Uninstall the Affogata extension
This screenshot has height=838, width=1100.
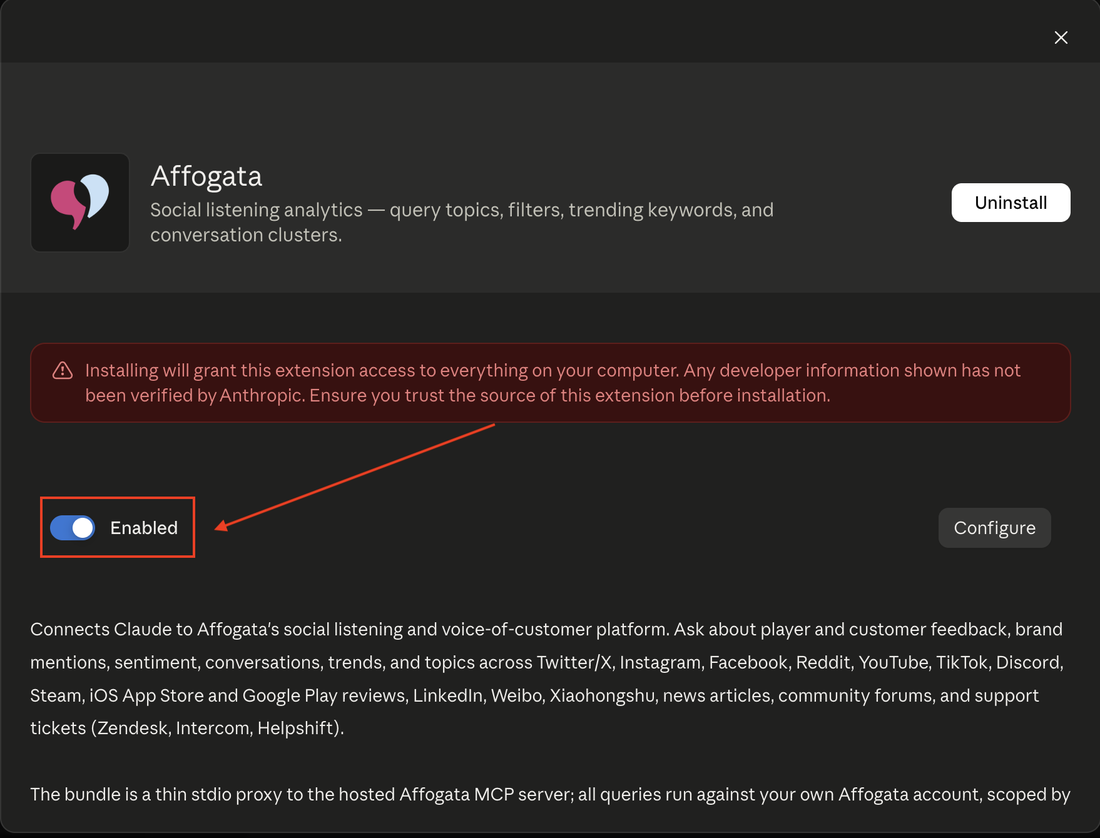pos(1010,203)
